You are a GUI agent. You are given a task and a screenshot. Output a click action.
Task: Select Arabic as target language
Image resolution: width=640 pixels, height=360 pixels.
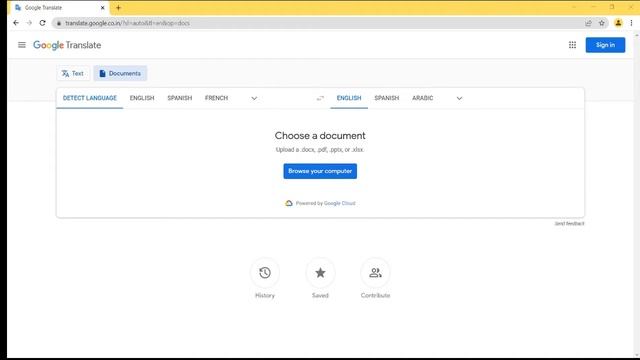tap(422, 98)
